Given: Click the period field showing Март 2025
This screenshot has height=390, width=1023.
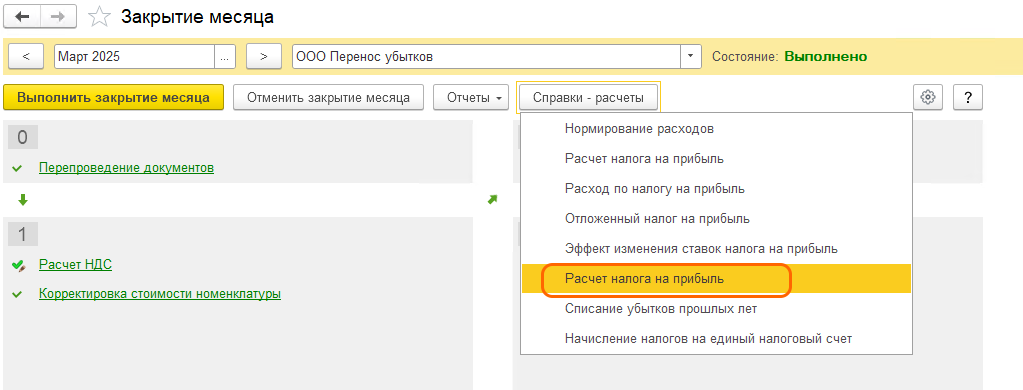Looking at the screenshot, I should tap(134, 57).
